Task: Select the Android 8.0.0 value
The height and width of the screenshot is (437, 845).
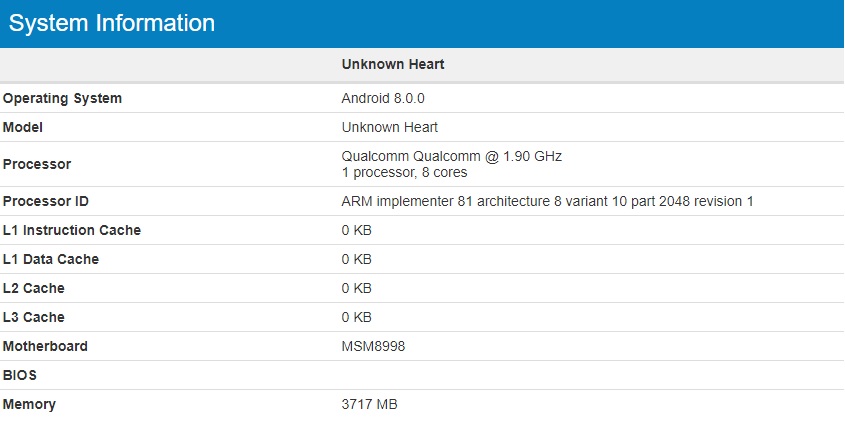Action: click(x=383, y=99)
